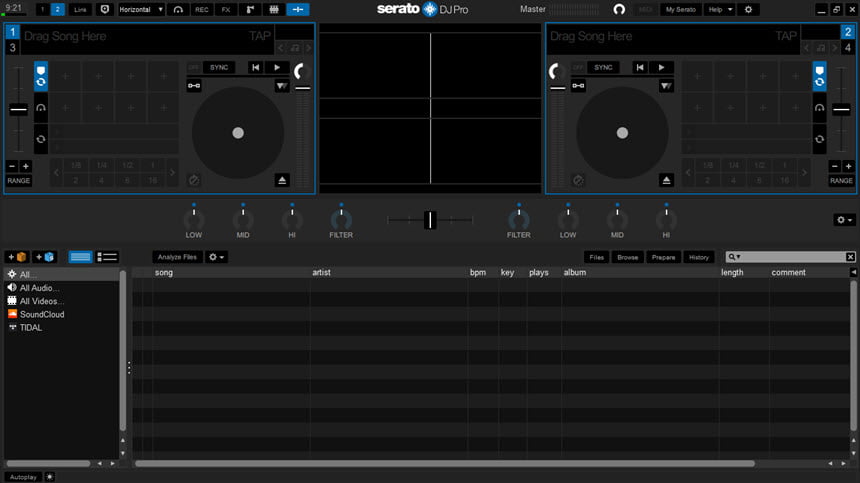Nudge deck 1 pitch up with plus button
860x483 pixels.
tap(26, 166)
